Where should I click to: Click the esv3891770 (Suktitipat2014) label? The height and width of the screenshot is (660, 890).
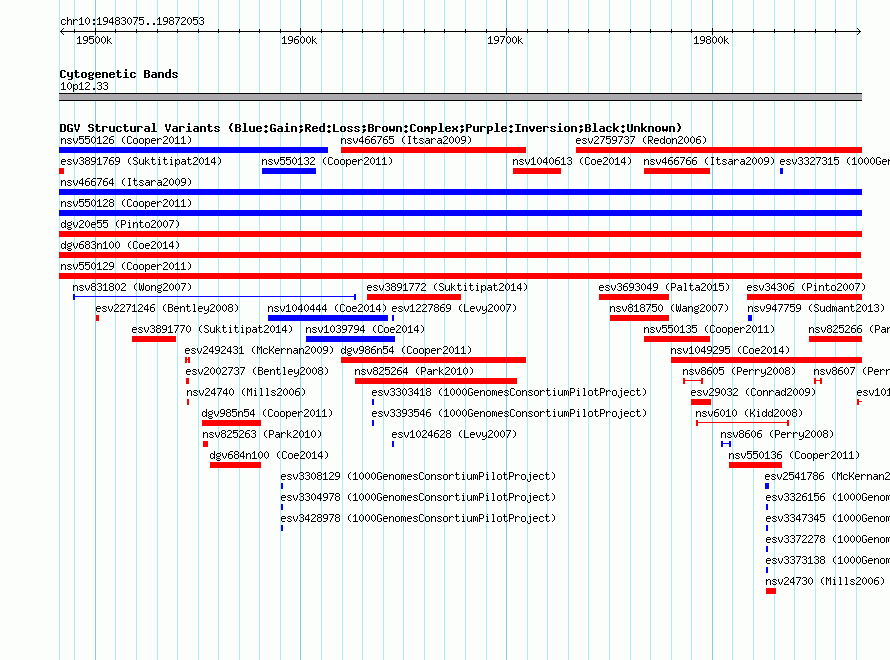pos(212,329)
